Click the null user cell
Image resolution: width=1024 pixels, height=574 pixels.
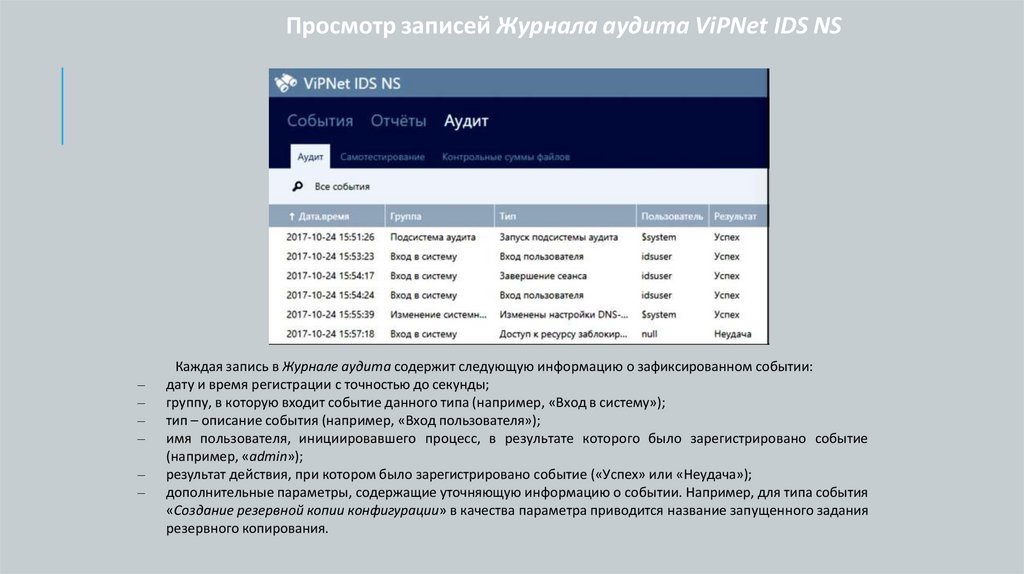click(x=649, y=334)
